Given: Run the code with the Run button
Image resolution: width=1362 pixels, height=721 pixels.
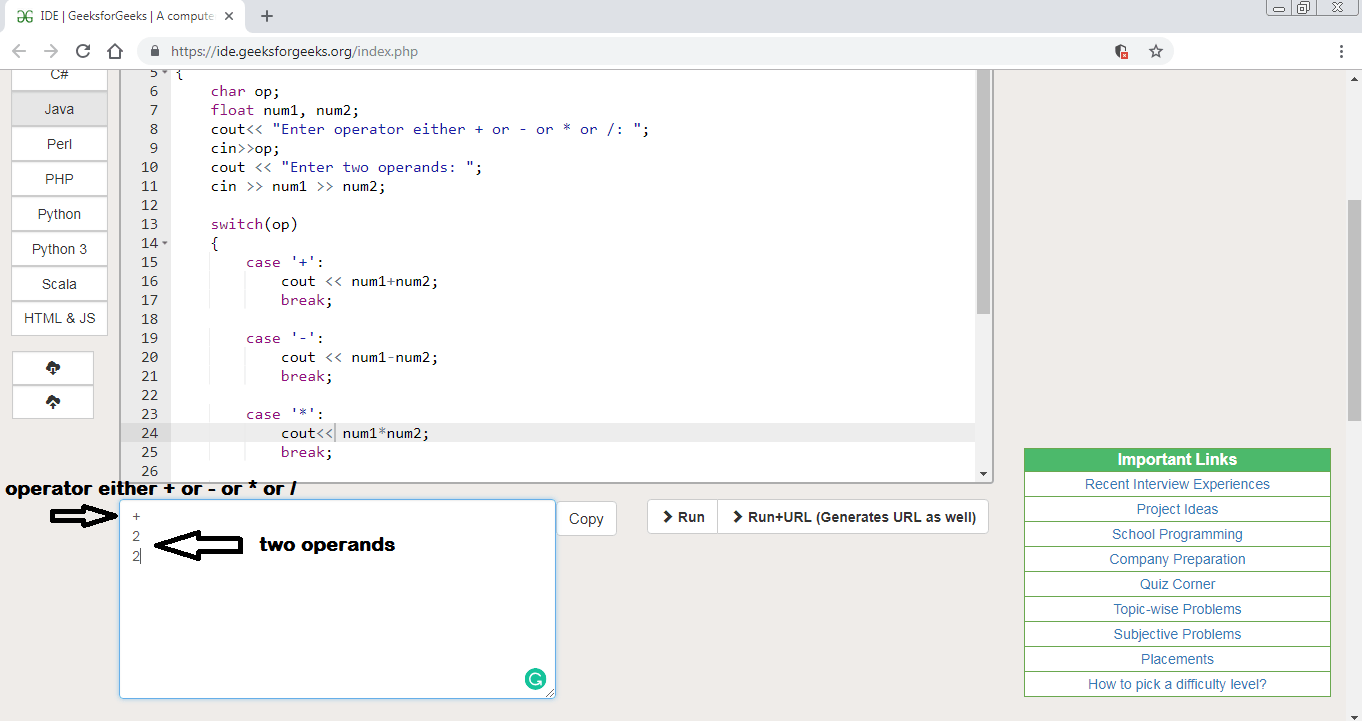Looking at the screenshot, I should click(683, 517).
